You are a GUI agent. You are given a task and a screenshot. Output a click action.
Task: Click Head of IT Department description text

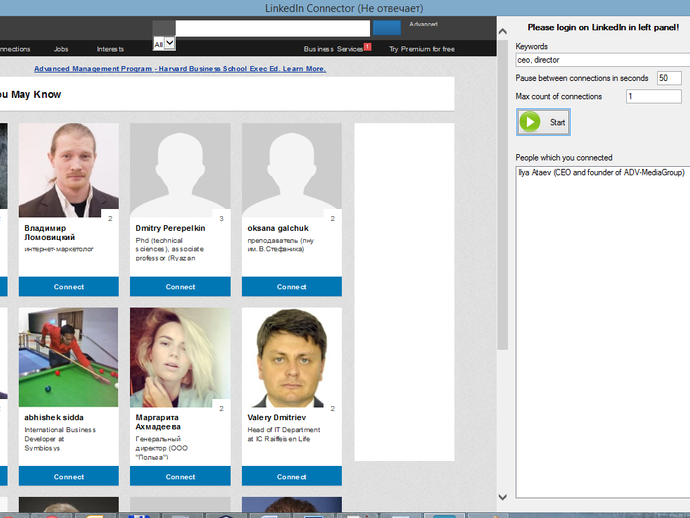coord(284,434)
